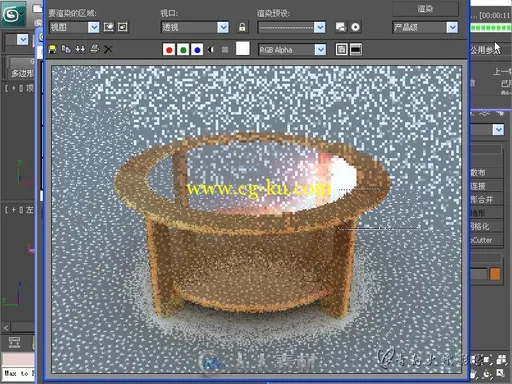Toggle the alpha channel display

(211, 50)
